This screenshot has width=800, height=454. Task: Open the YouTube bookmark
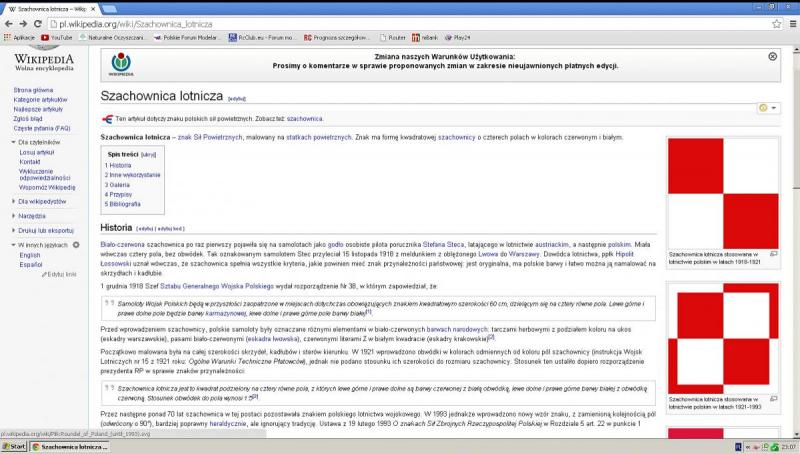[57, 37]
